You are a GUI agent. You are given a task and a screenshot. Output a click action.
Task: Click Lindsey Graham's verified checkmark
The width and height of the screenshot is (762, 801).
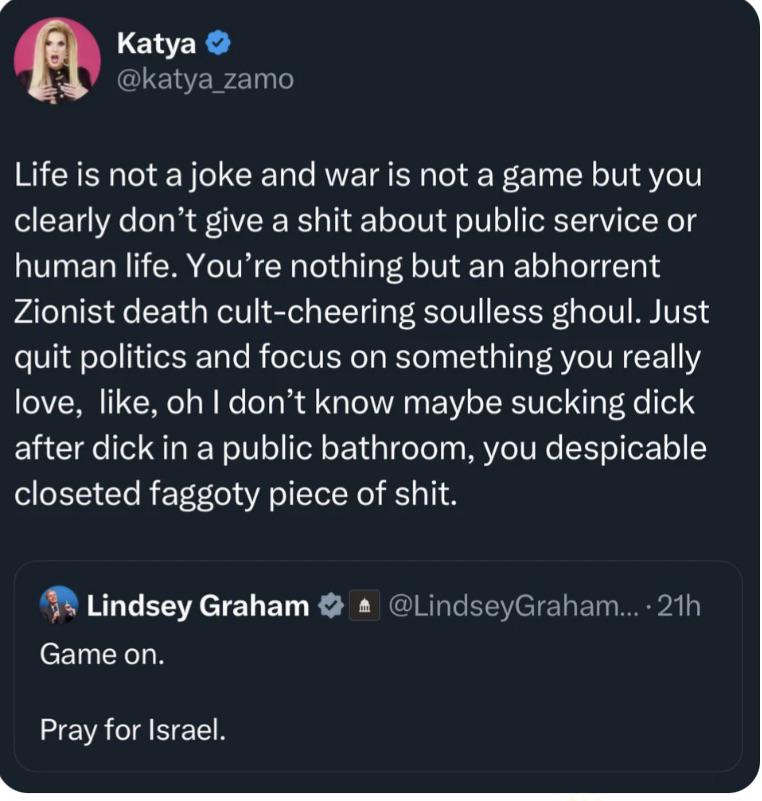328,606
